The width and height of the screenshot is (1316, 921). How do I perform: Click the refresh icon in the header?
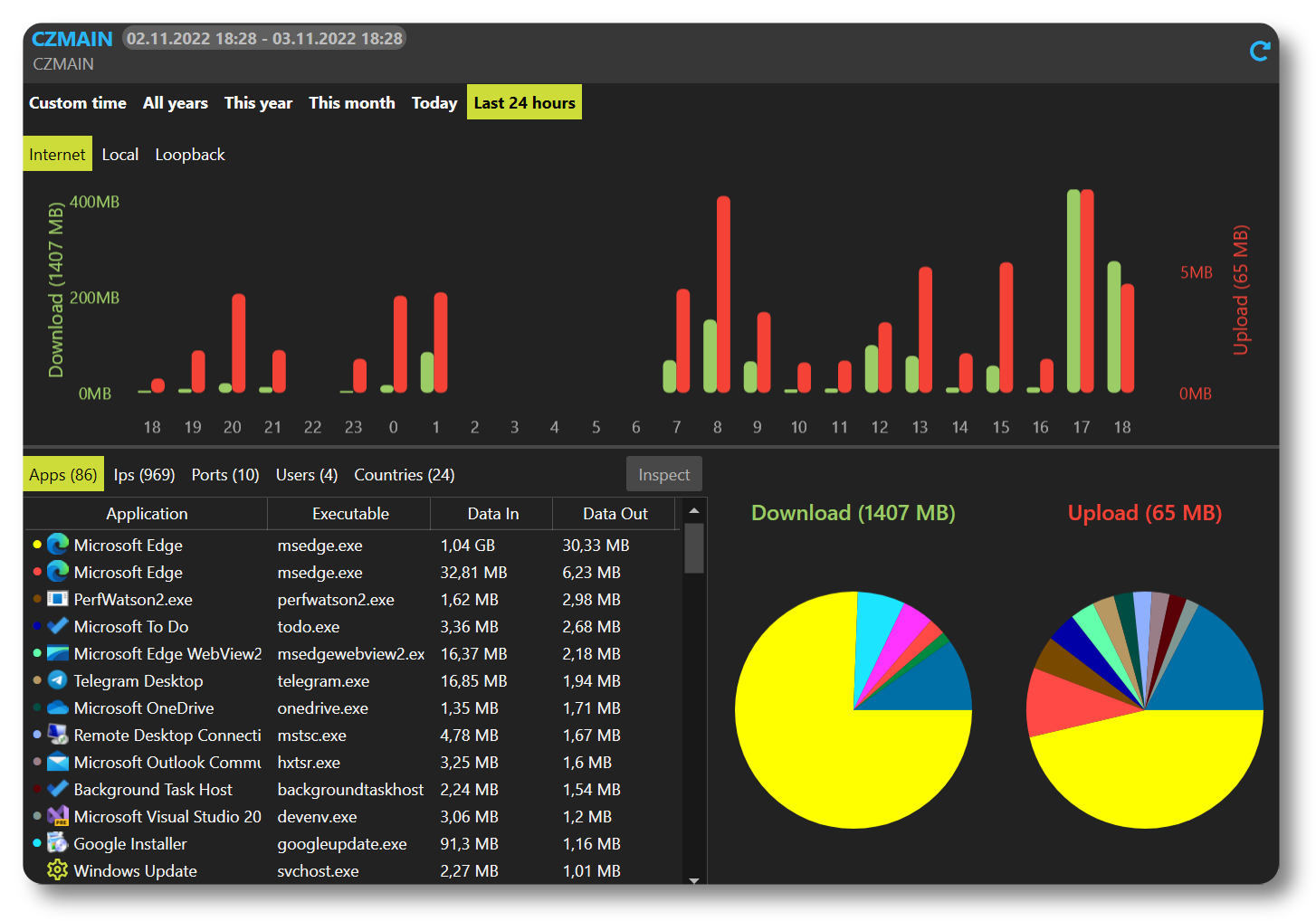[1259, 52]
